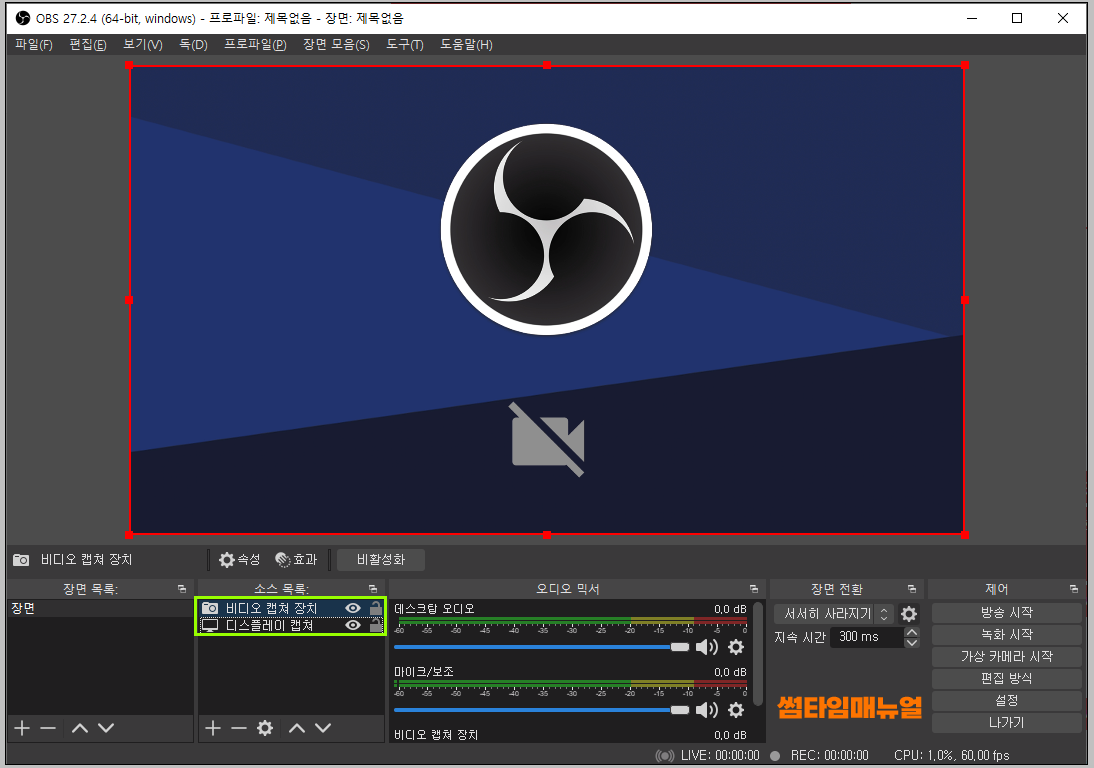Image resolution: width=1094 pixels, height=768 pixels.
Task: Open the 보기(V) menu
Action: click(x=143, y=45)
